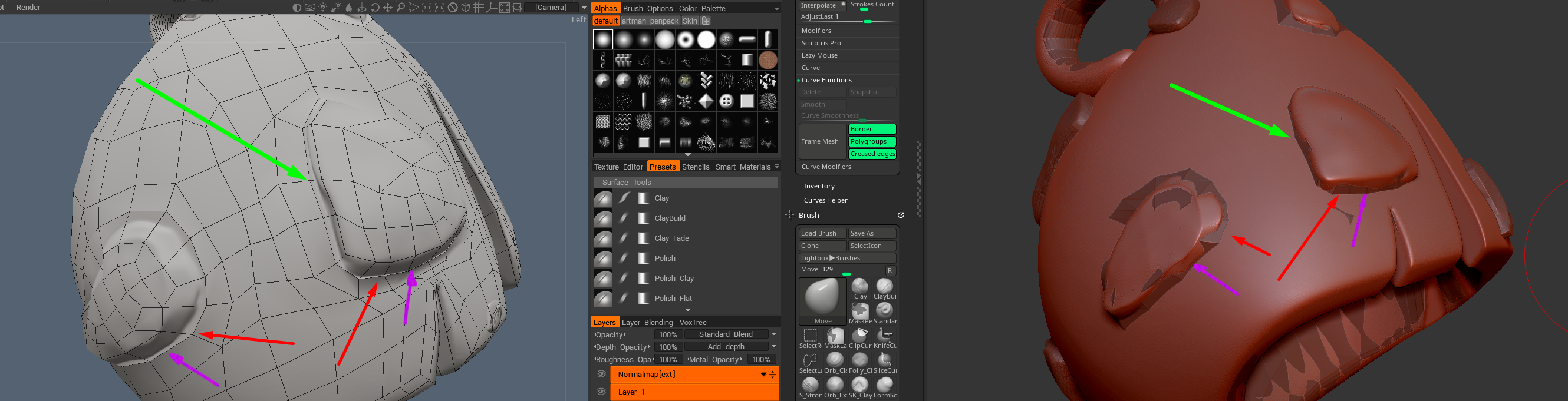Select the ClayBuildup brush icon
1568x401 pixels.
pyautogui.click(x=884, y=289)
